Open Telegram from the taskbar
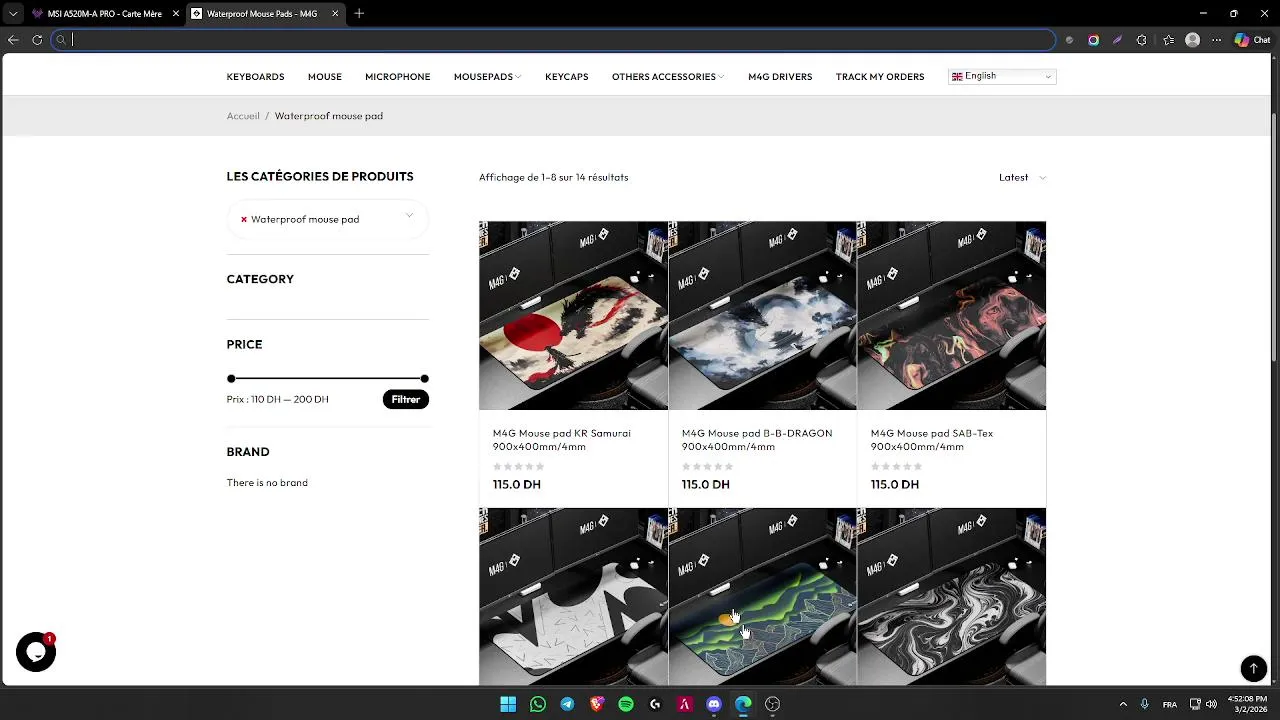This screenshot has height=720, width=1280. point(567,704)
